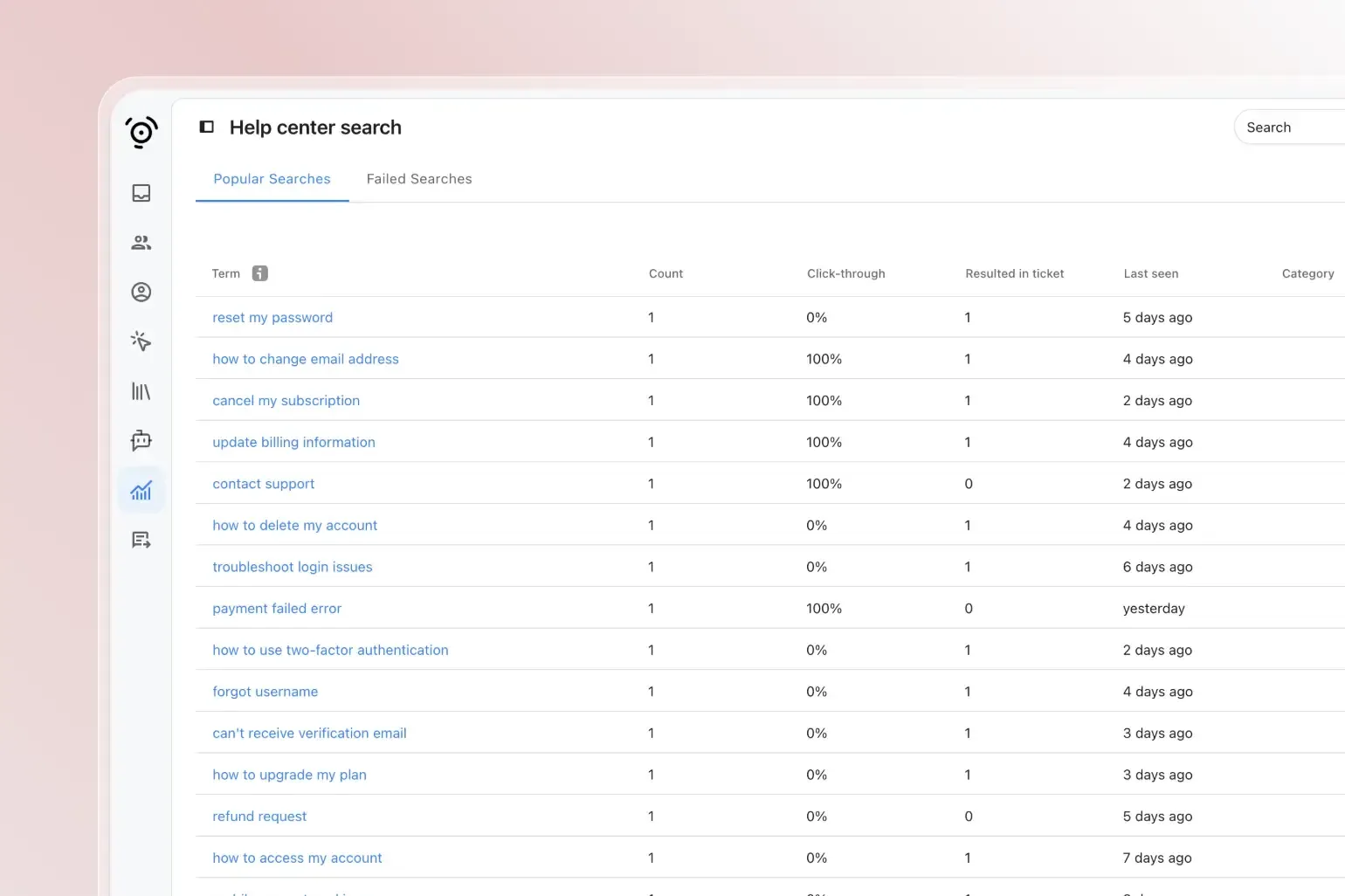Viewport: 1345px width, 896px height.
Task: Open 'how to use two-factor authentication' link
Action: [330, 651]
